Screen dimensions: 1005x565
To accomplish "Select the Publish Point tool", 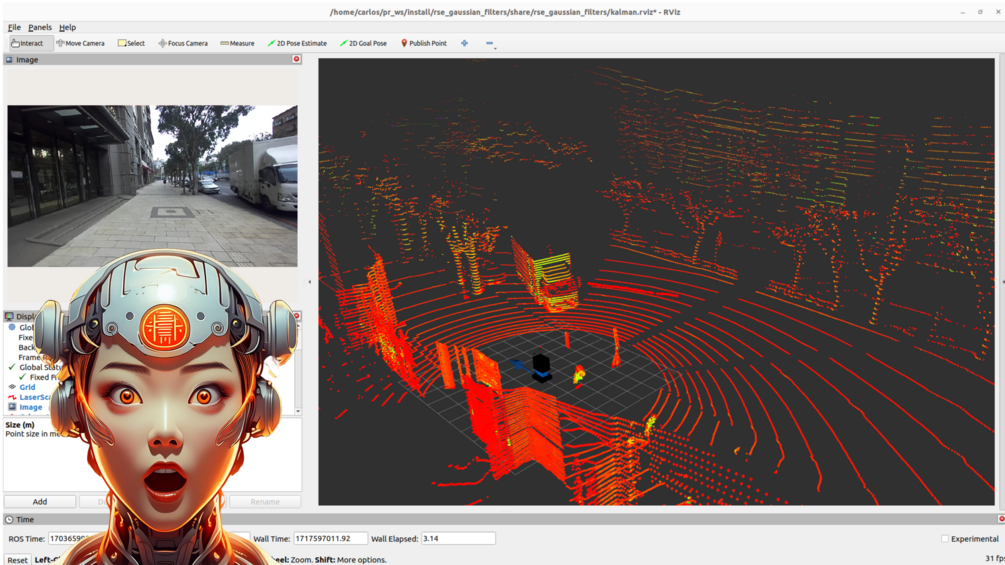I will click(x=423, y=43).
